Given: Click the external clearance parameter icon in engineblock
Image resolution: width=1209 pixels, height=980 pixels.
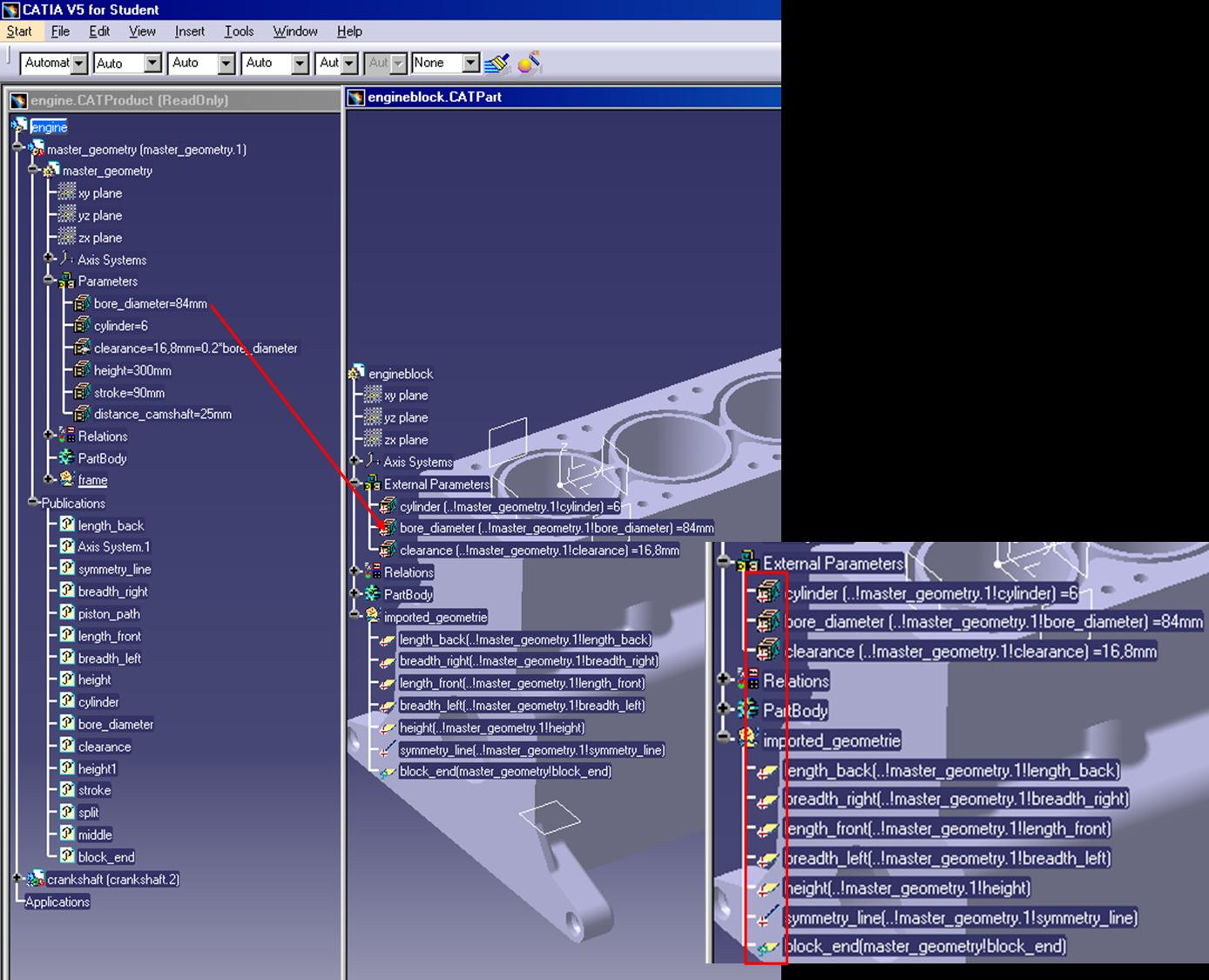Looking at the screenshot, I should [388, 550].
